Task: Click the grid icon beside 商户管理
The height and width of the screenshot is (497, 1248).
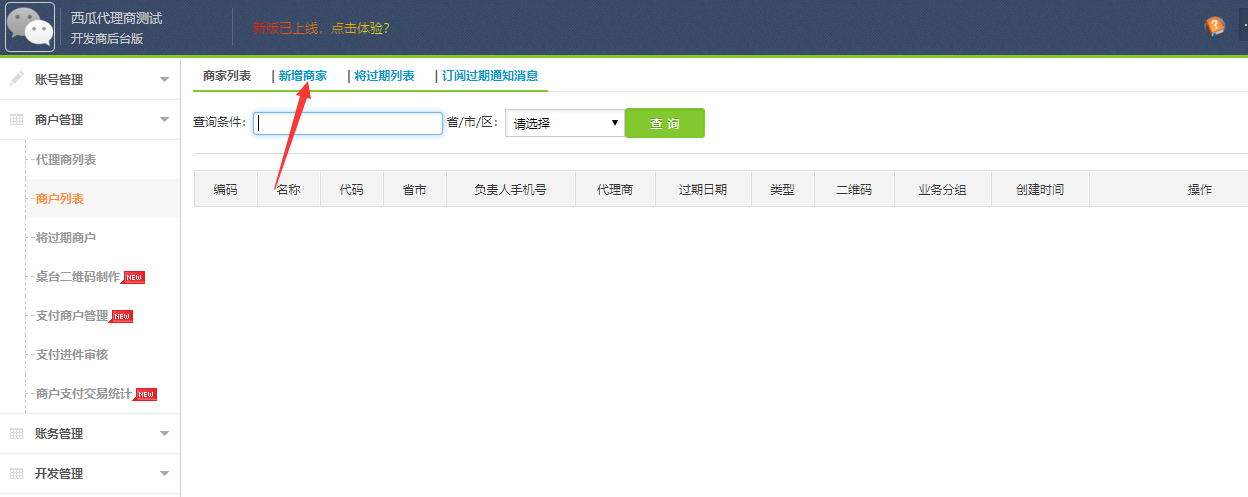Action: point(16,120)
